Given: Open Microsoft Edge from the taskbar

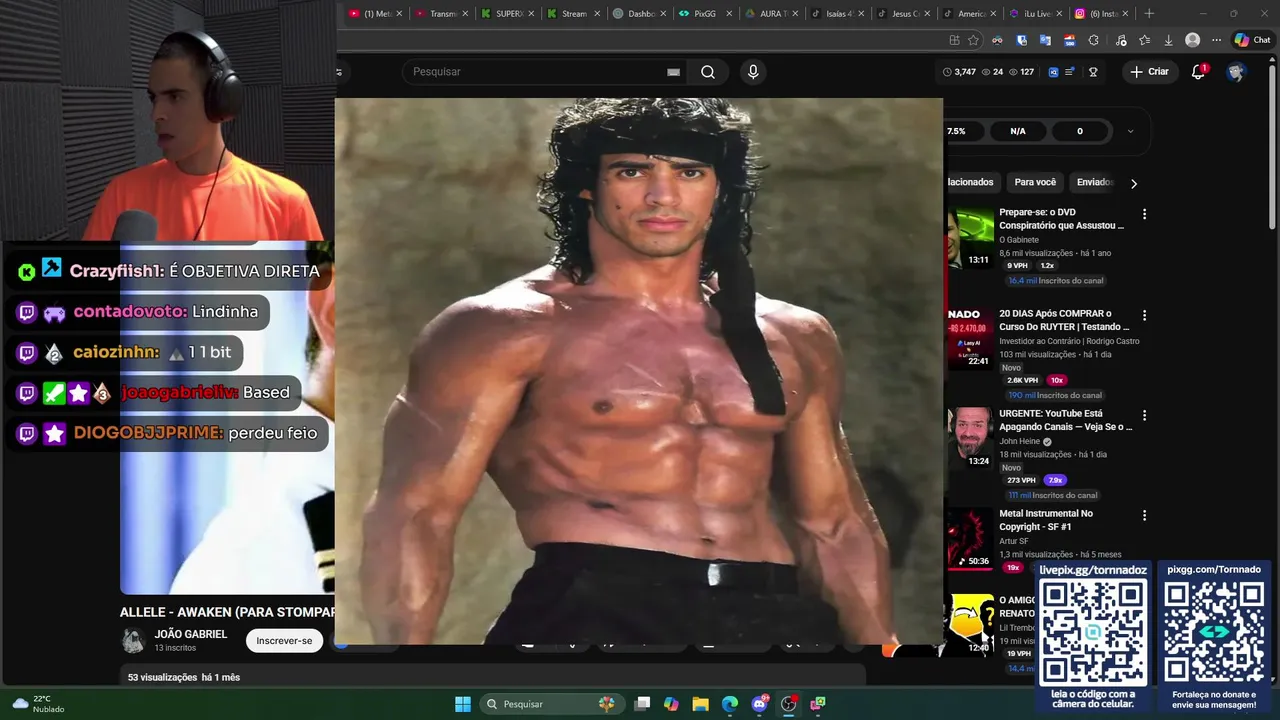Looking at the screenshot, I should pyautogui.click(x=729, y=704).
